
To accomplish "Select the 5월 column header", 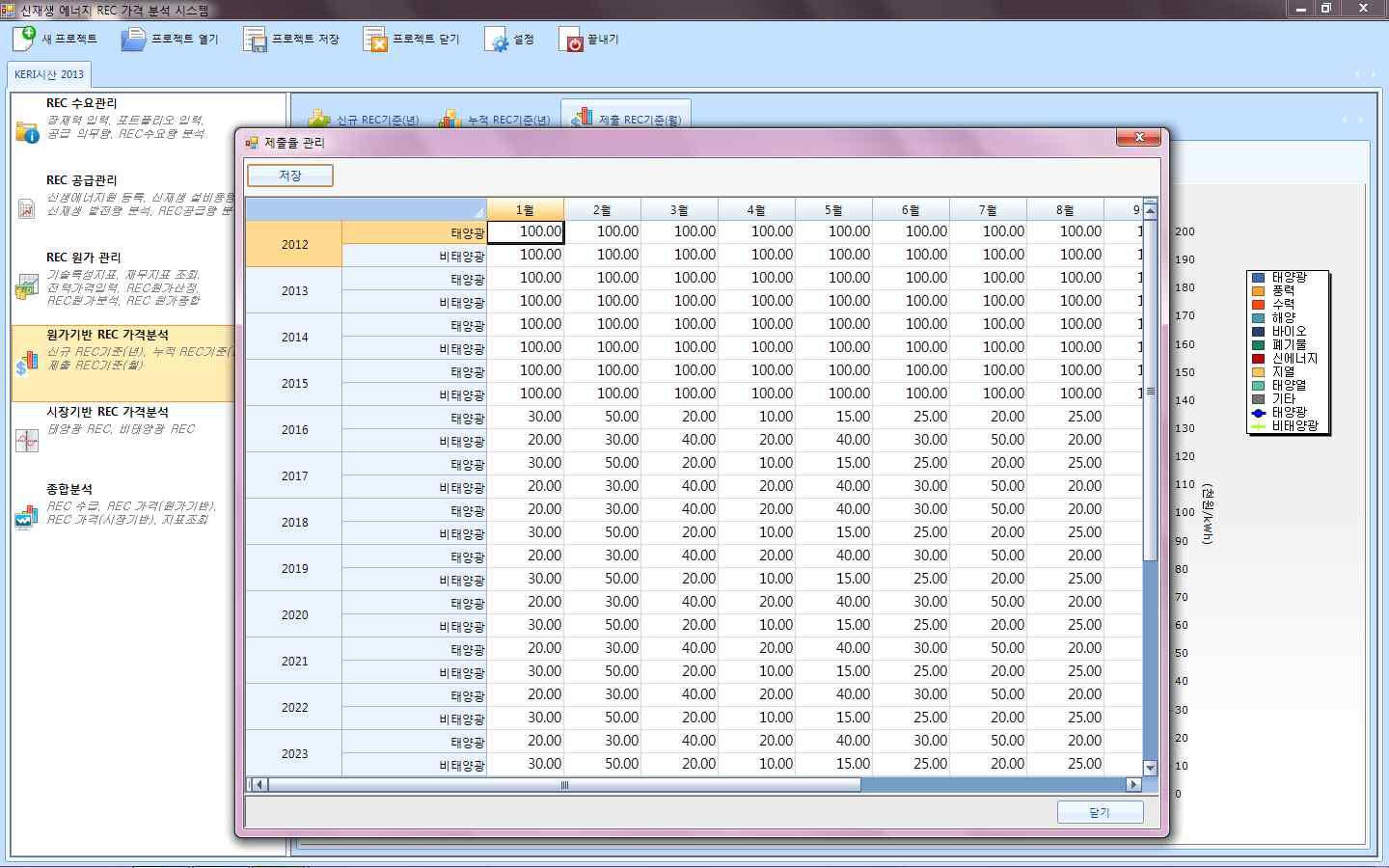I will pyautogui.click(x=834, y=209).
